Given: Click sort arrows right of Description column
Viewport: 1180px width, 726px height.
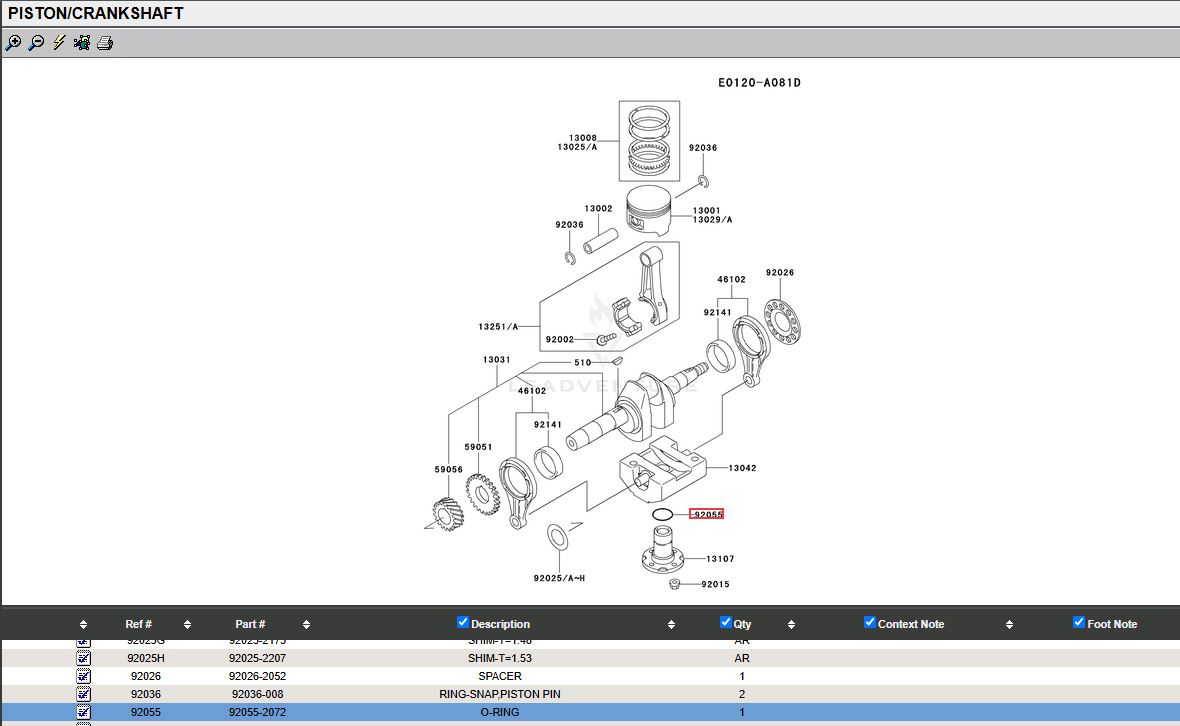Looking at the screenshot, I should pos(671,625).
